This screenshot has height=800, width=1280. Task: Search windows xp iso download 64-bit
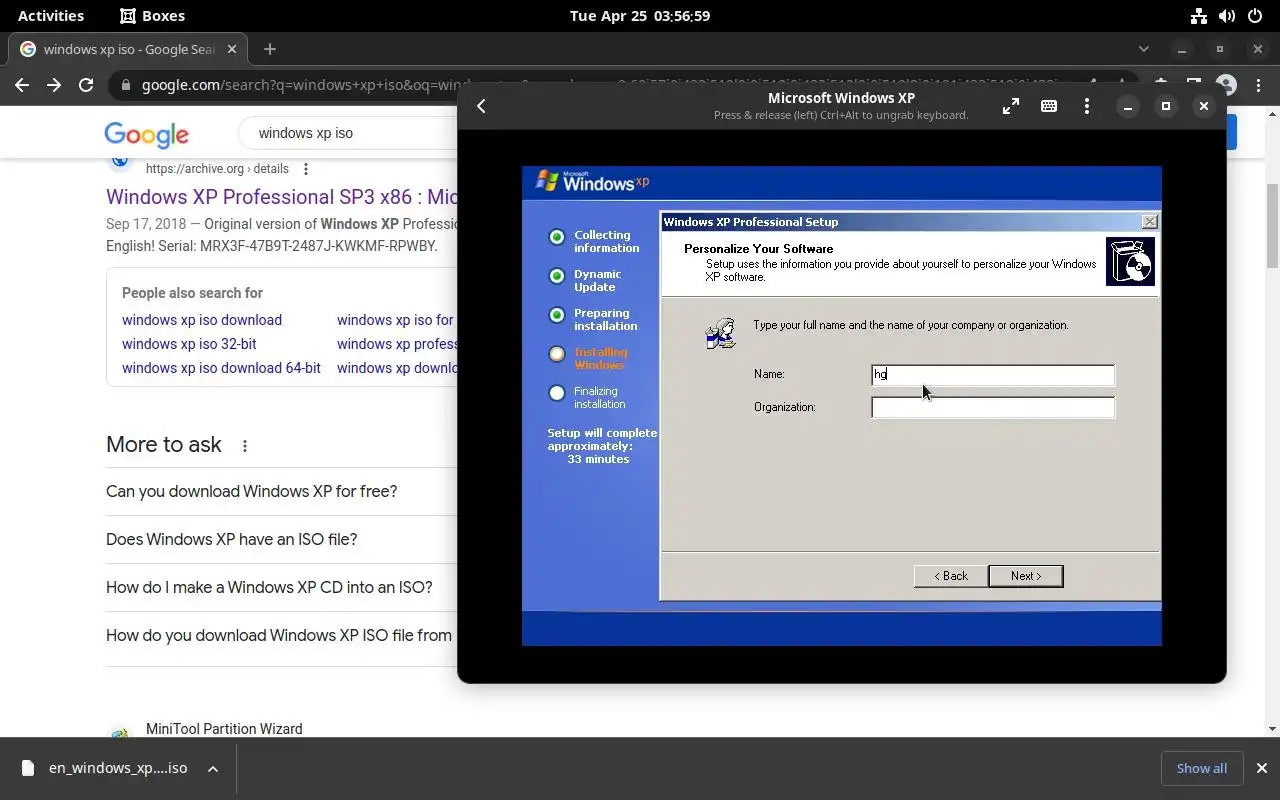pos(221,368)
